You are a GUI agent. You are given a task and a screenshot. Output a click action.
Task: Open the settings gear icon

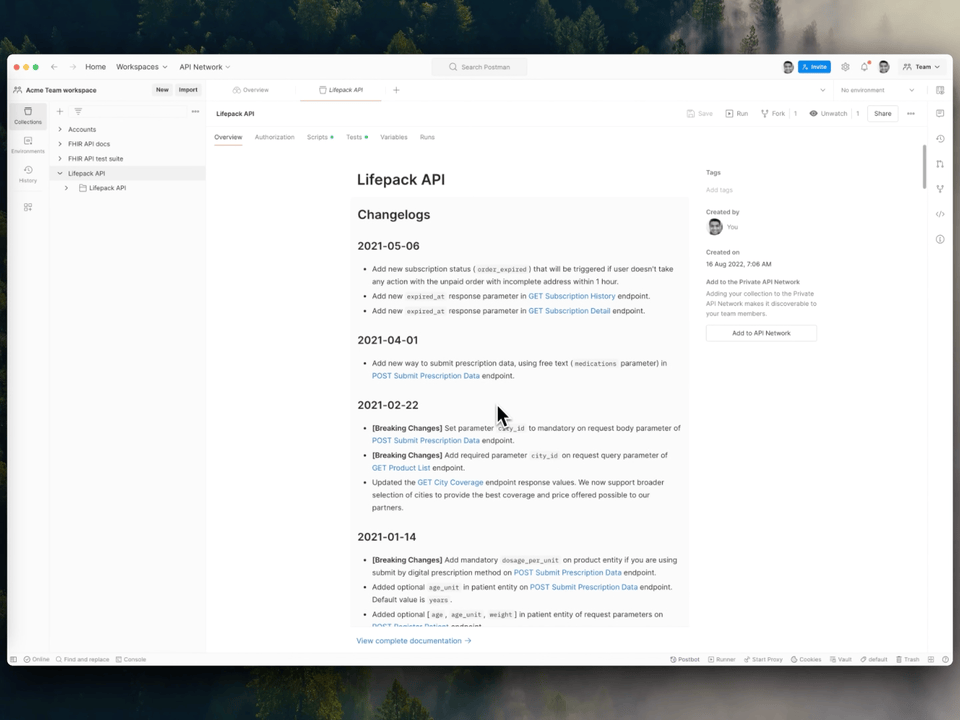[845, 67]
